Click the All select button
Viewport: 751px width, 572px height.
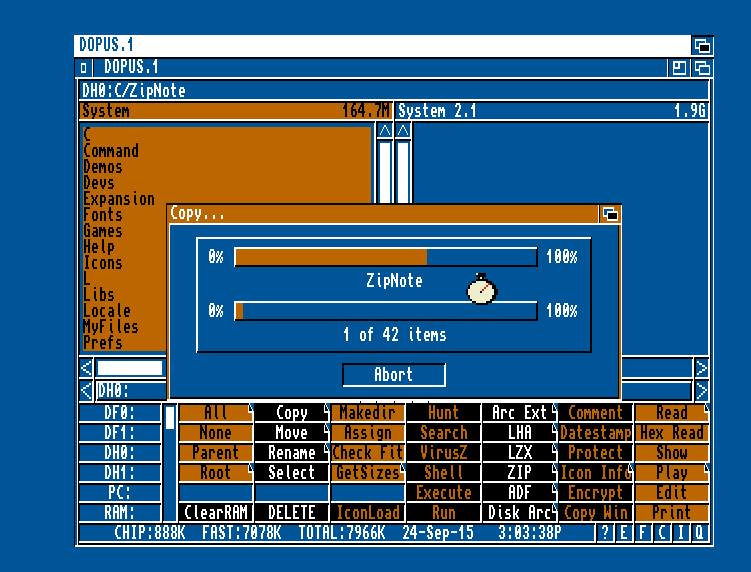pyautogui.click(x=216, y=412)
